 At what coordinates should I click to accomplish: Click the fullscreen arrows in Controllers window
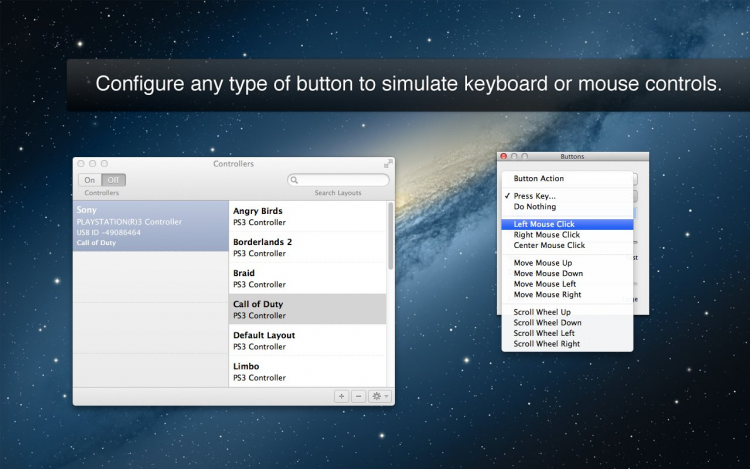(388, 164)
